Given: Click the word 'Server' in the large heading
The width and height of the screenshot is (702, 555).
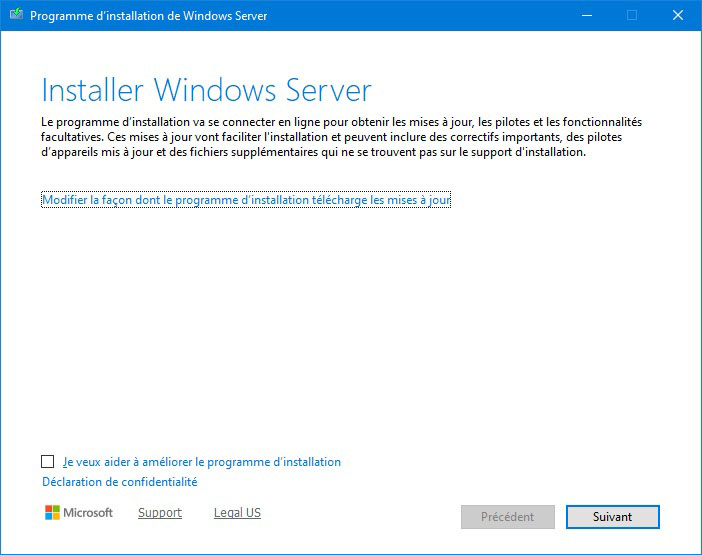Looking at the screenshot, I should 322,90.
